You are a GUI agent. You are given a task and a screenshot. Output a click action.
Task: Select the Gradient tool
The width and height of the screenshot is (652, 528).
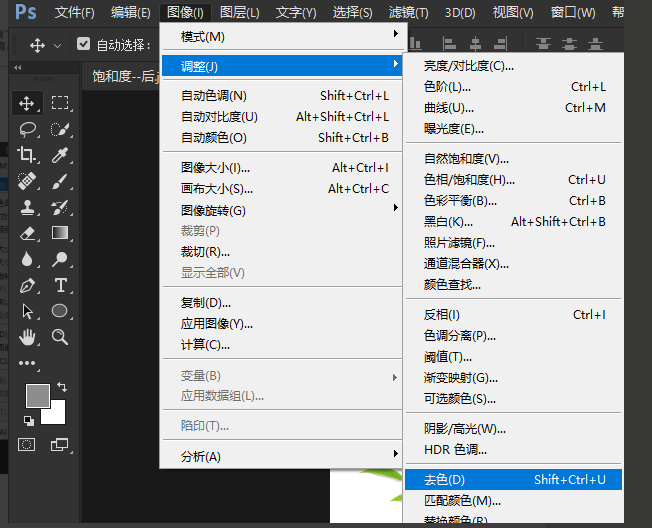(60, 233)
